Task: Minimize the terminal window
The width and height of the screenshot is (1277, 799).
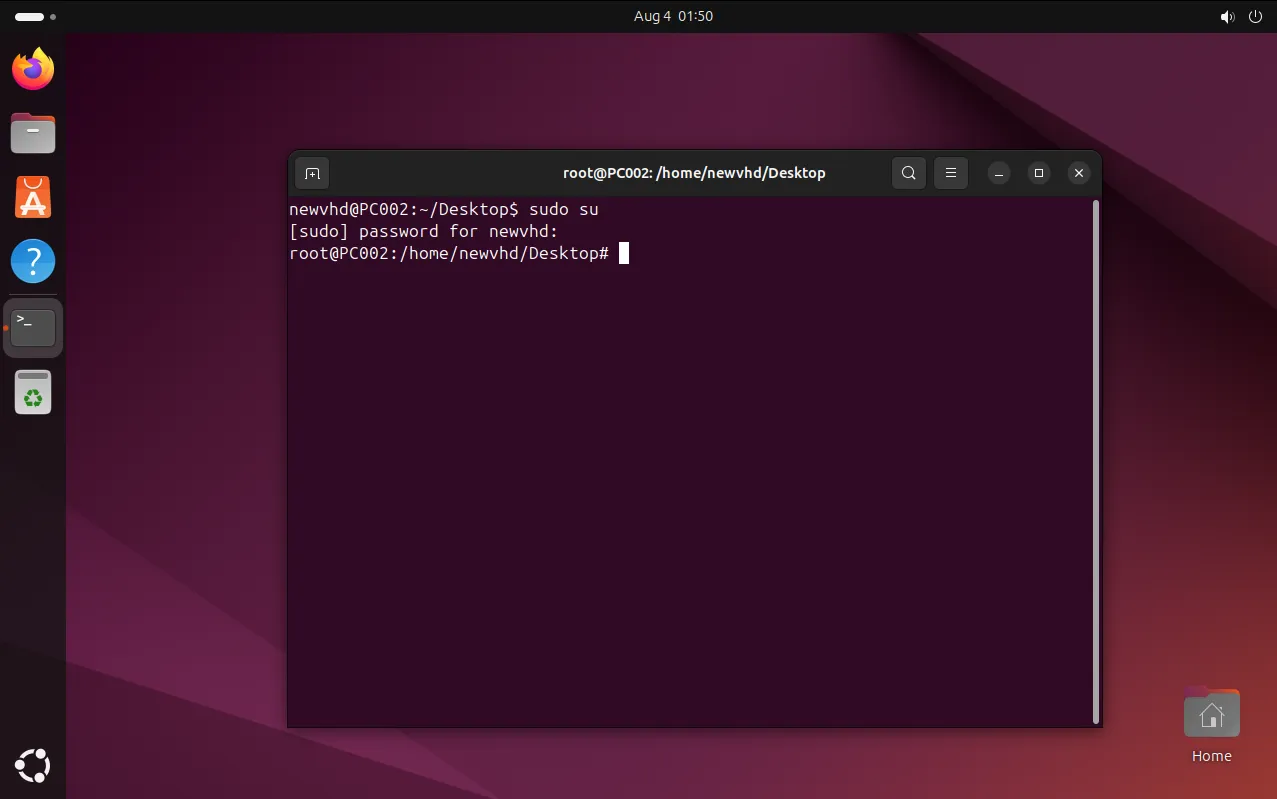Action: pyautogui.click(x=999, y=173)
